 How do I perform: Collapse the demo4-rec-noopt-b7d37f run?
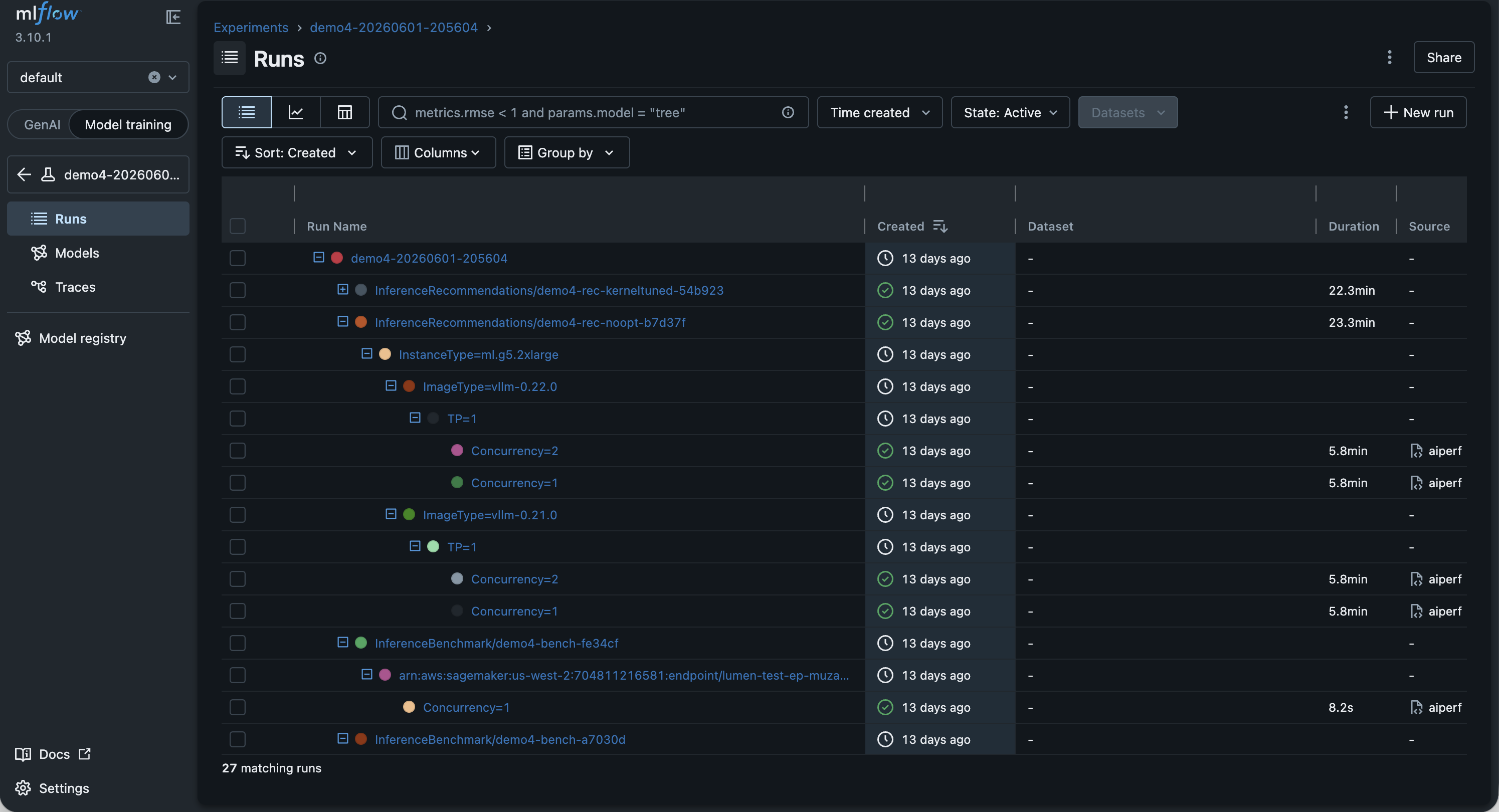pyautogui.click(x=343, y=321)
